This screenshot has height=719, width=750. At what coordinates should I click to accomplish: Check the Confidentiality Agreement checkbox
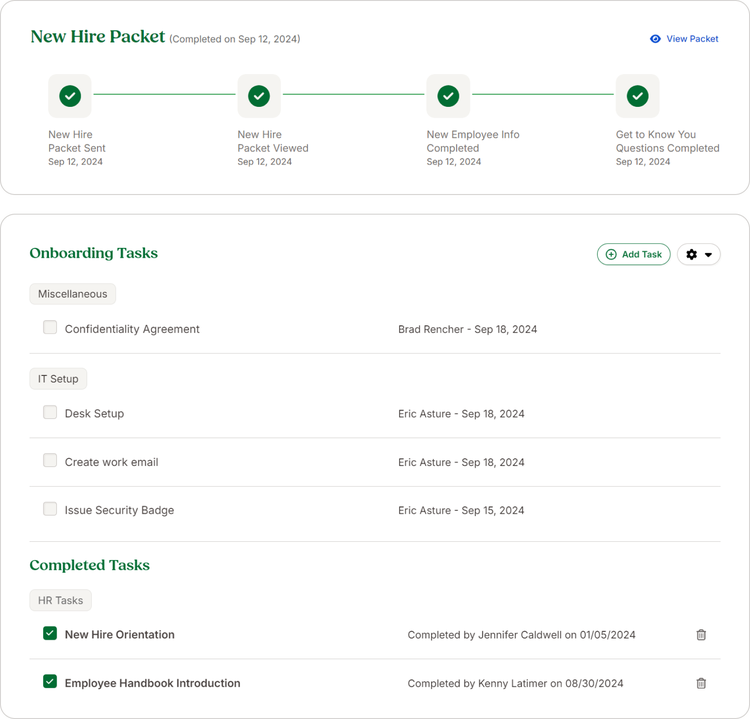(50, 328)
